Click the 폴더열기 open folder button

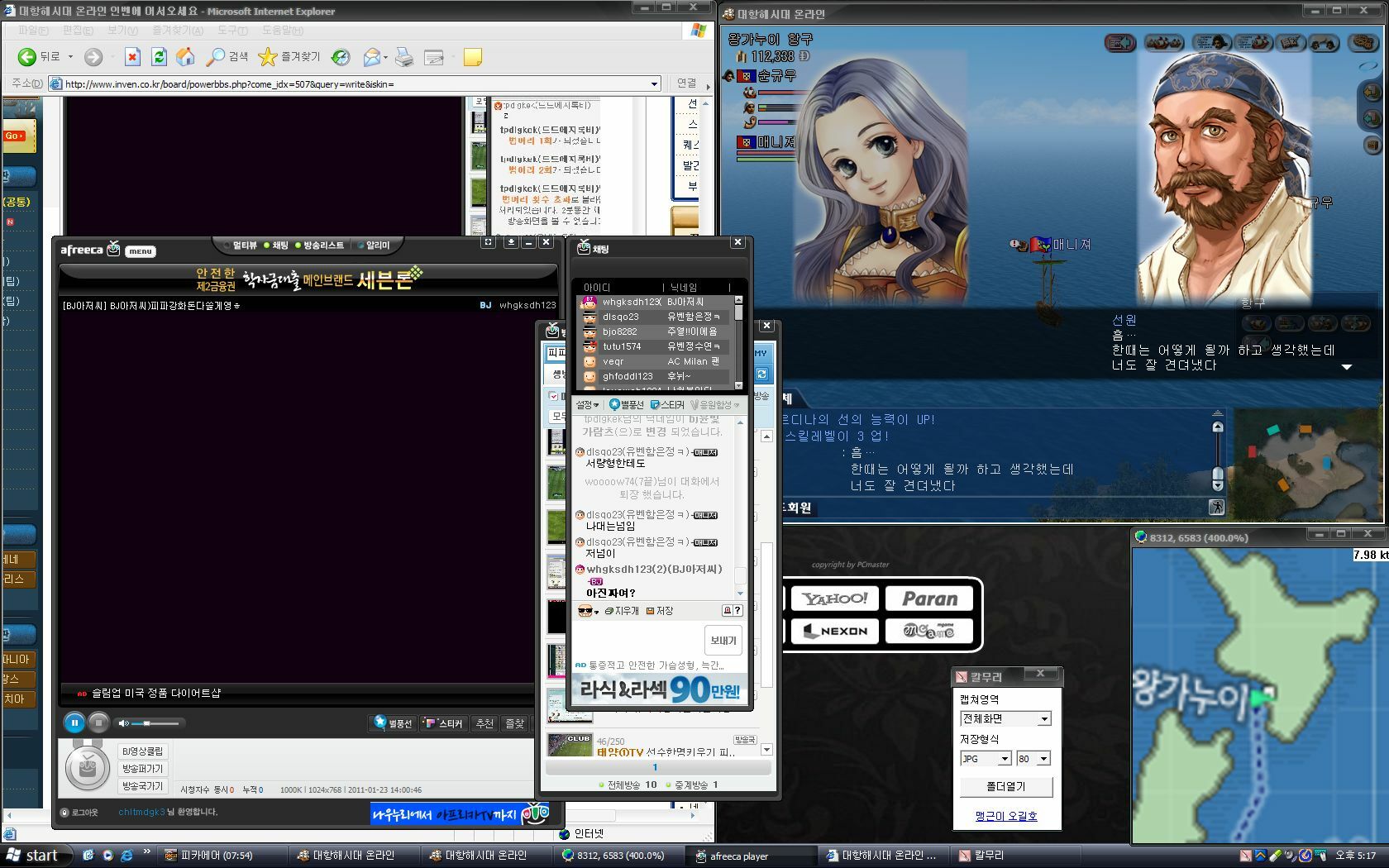[1005, 786]
